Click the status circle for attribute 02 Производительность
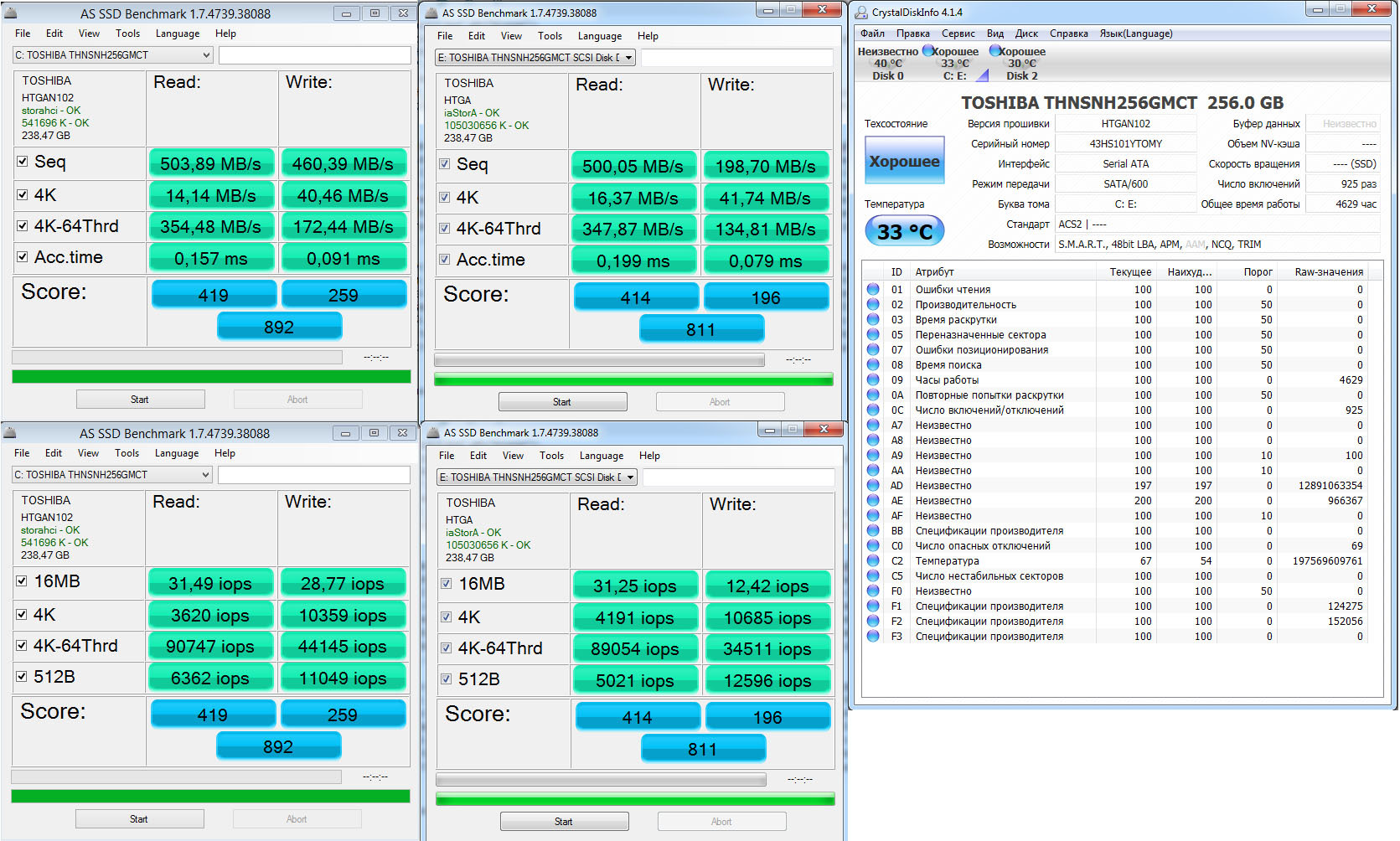 (873, 304)
